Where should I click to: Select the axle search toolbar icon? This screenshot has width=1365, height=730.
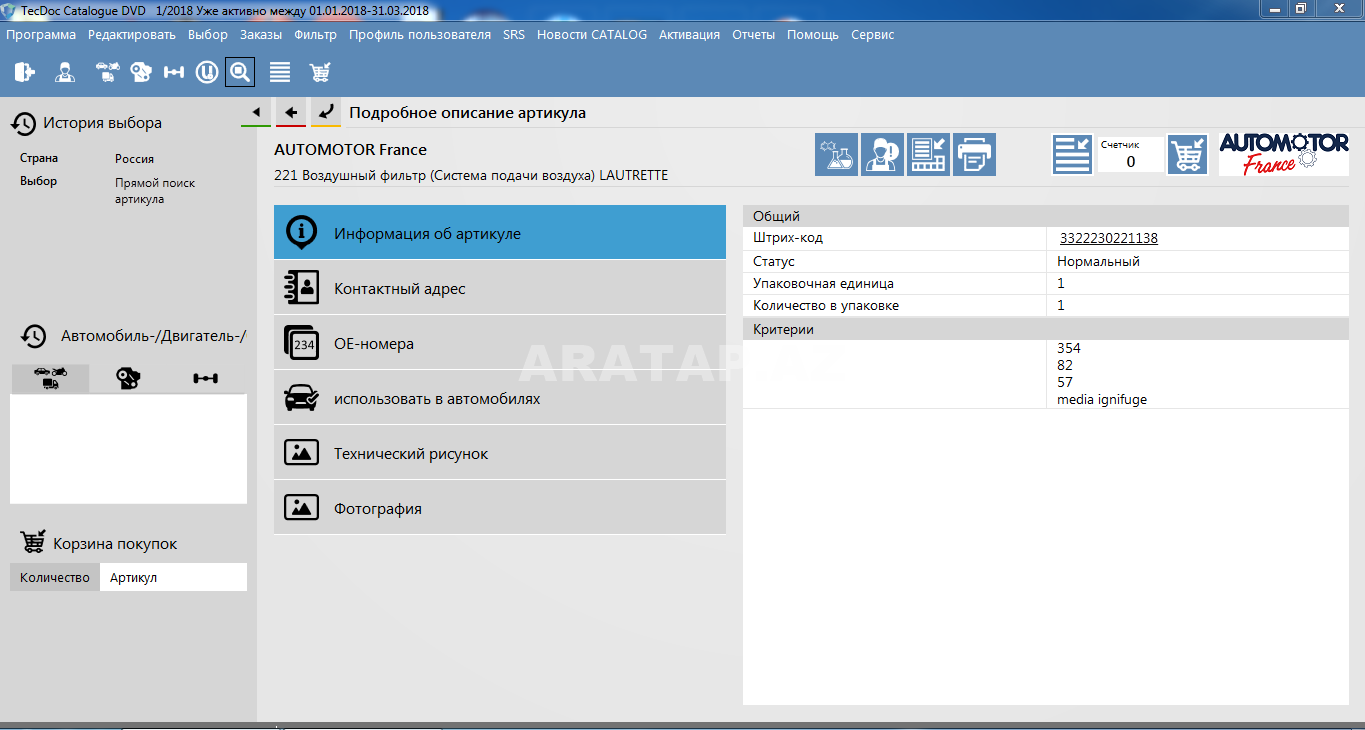click(174, 72)
